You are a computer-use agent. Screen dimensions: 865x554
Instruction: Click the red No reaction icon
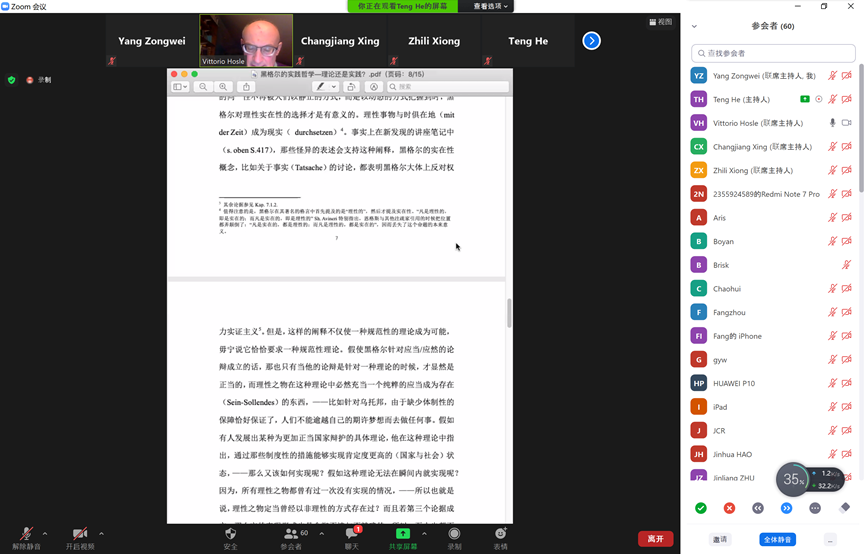pos(729,508)
